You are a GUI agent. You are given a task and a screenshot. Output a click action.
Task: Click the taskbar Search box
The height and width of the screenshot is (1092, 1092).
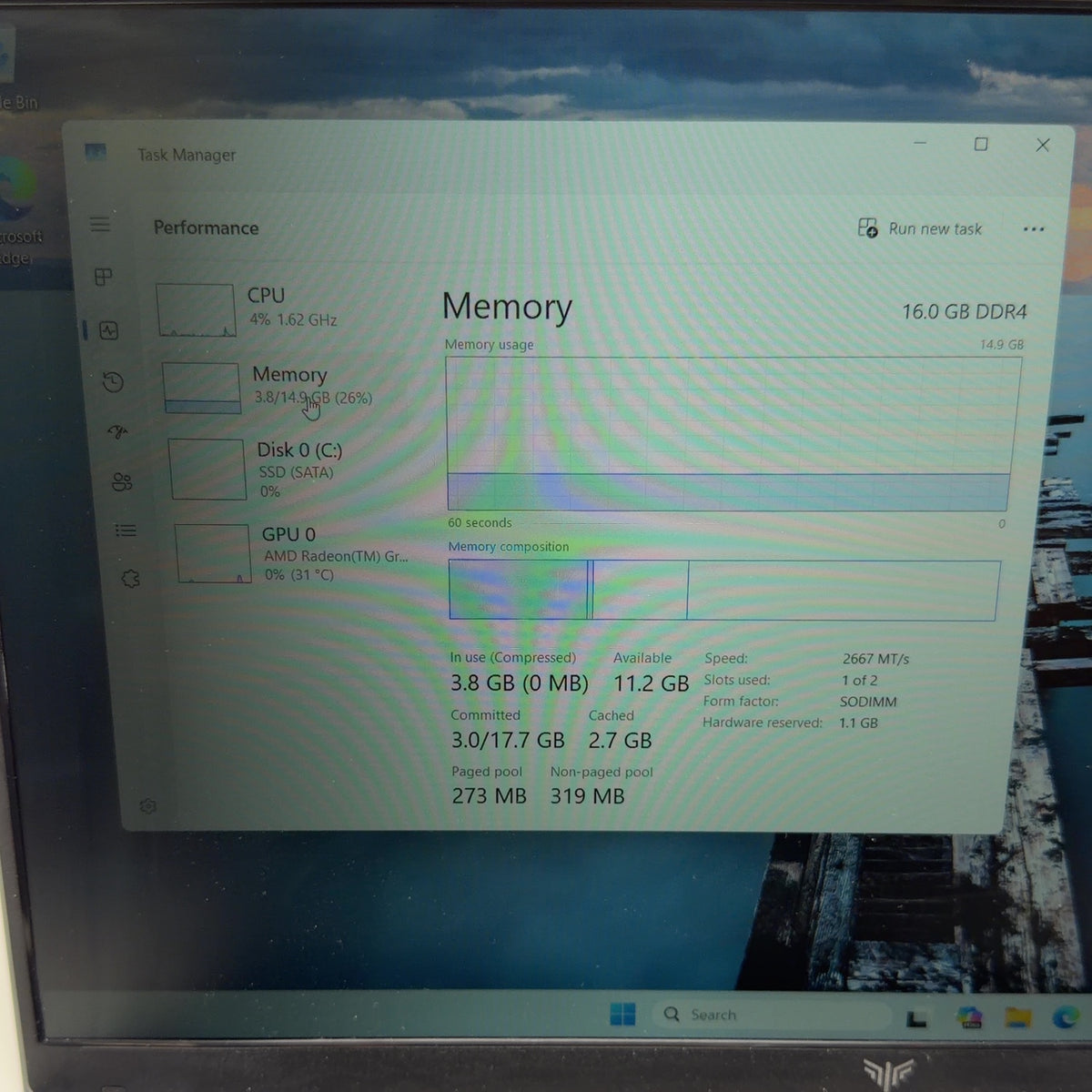[770, 1015]
